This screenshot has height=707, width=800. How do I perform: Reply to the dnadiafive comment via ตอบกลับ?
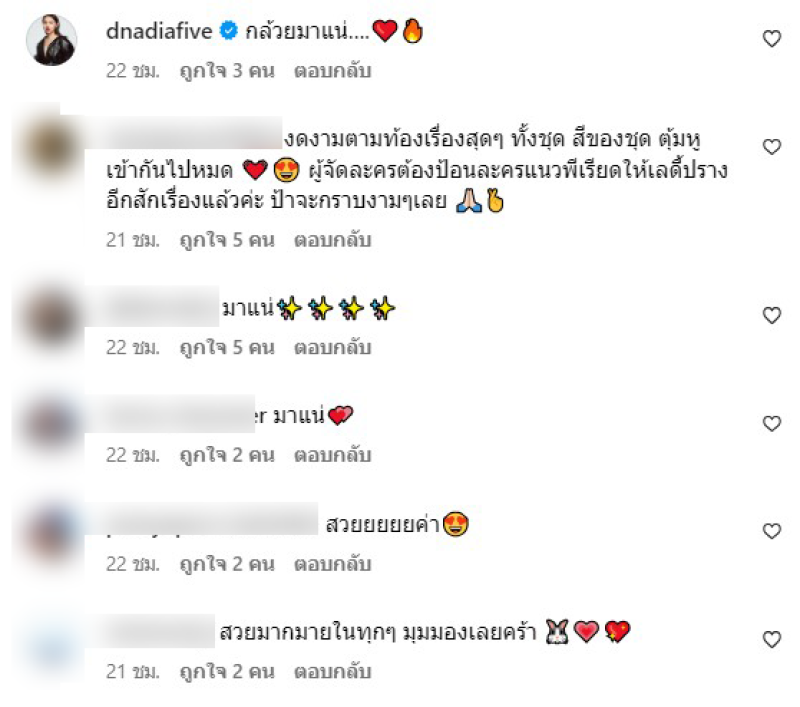[332, 71]
